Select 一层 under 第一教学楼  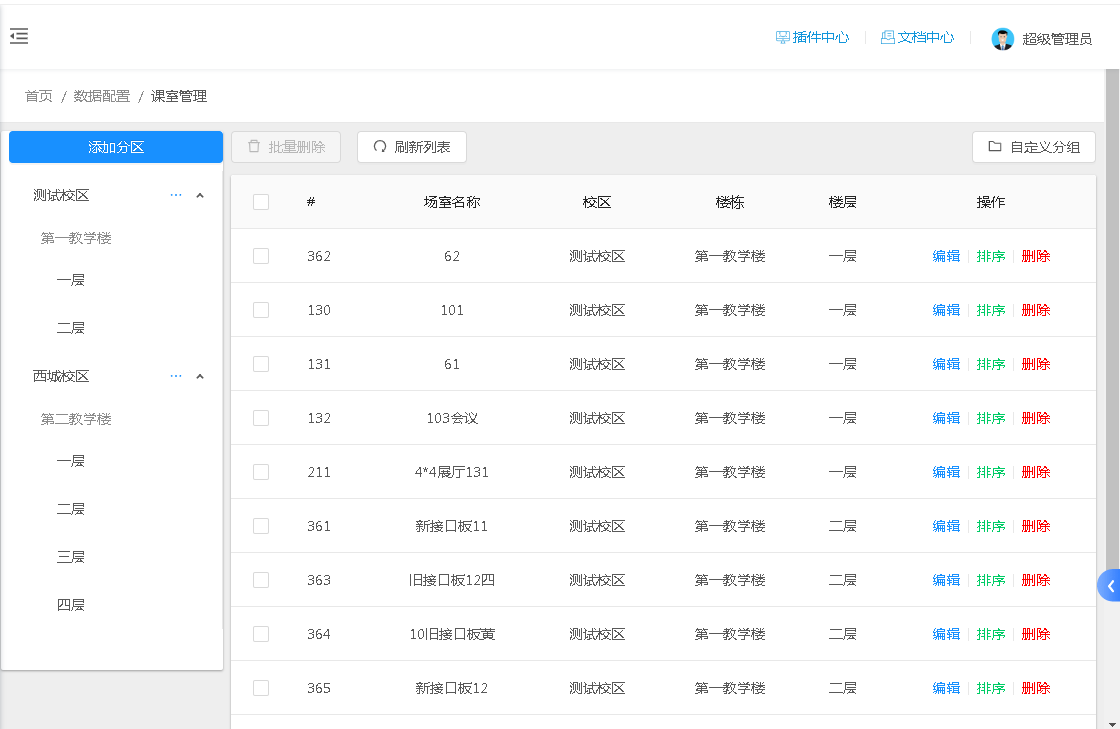point(71,280)
